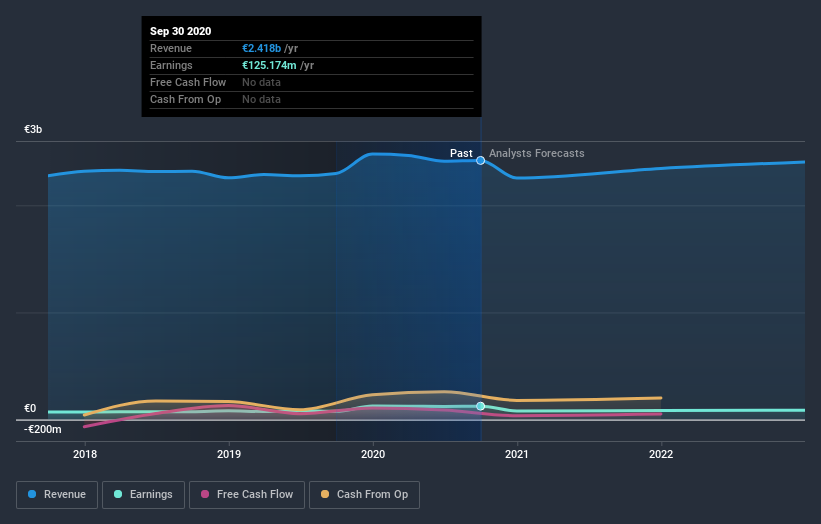Click the Sep 30 2020 tooltip date heading

[x=181, y=31]
